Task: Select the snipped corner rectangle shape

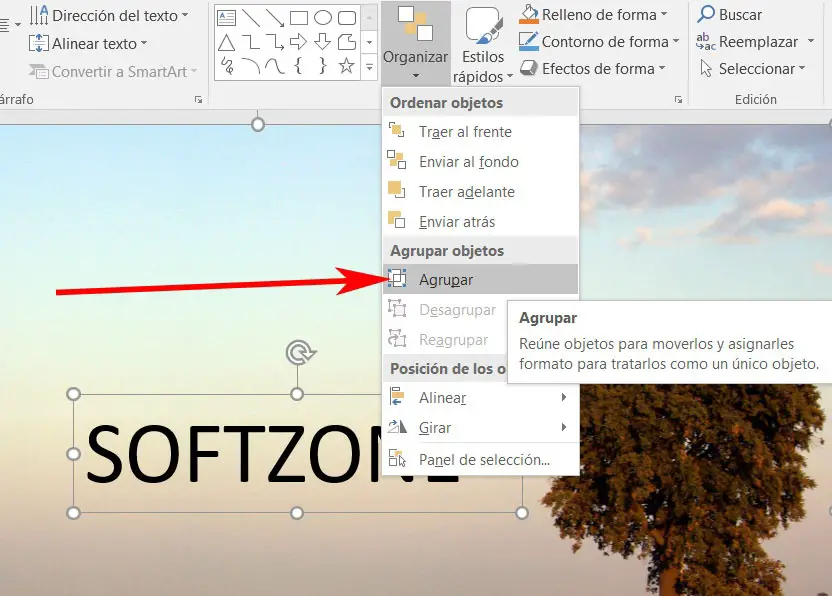Action: [347, 42]
